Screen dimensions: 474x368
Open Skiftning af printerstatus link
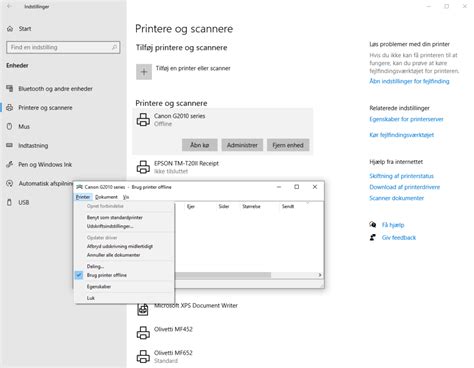(401, 176)
